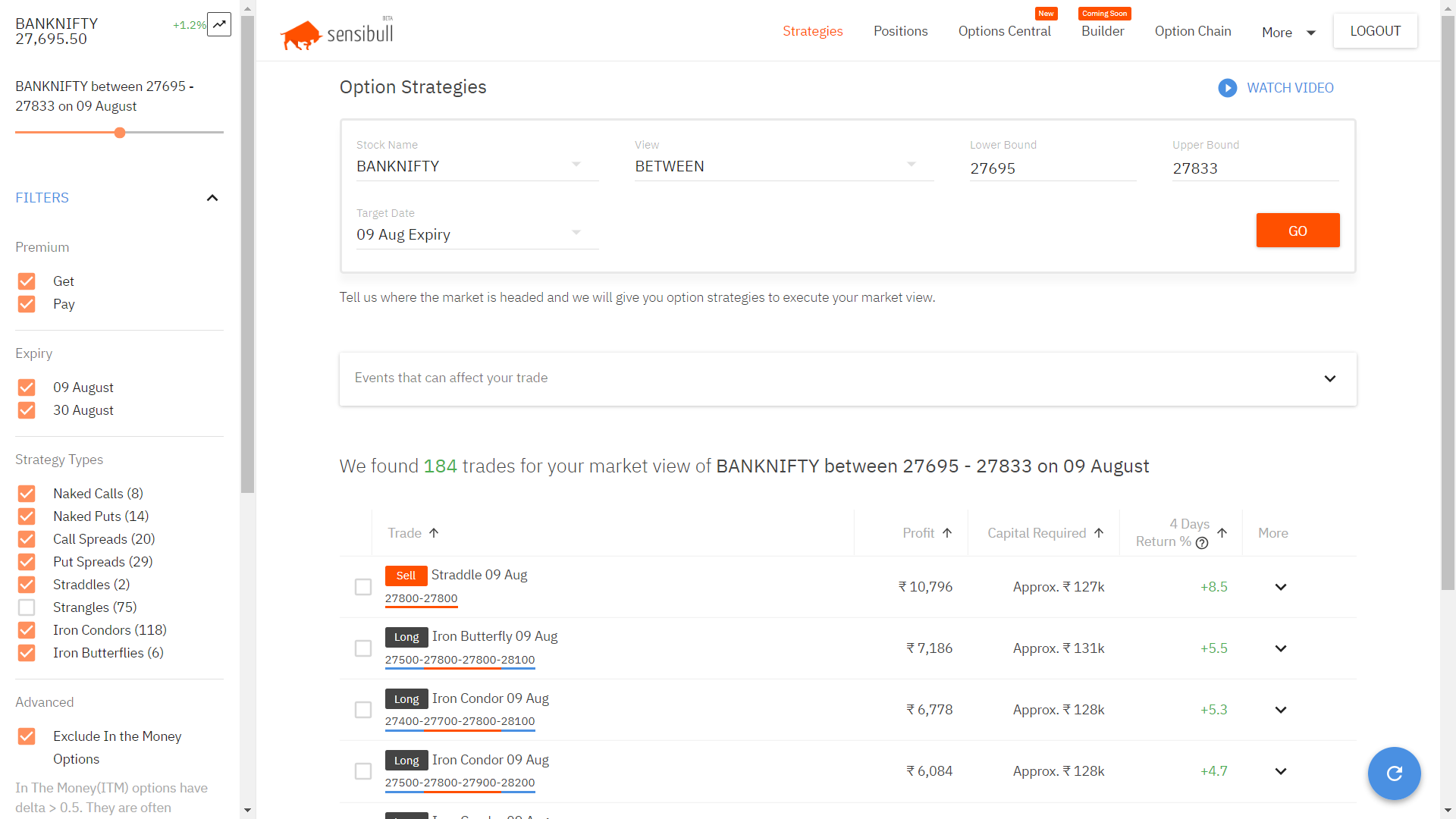Open the Option Chain page
The image size is (1456, 819).
coord(1193,31)
